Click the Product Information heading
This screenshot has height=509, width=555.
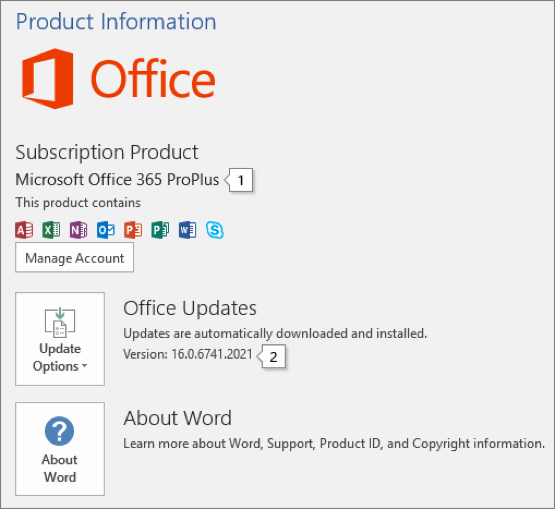pos(116,22)
